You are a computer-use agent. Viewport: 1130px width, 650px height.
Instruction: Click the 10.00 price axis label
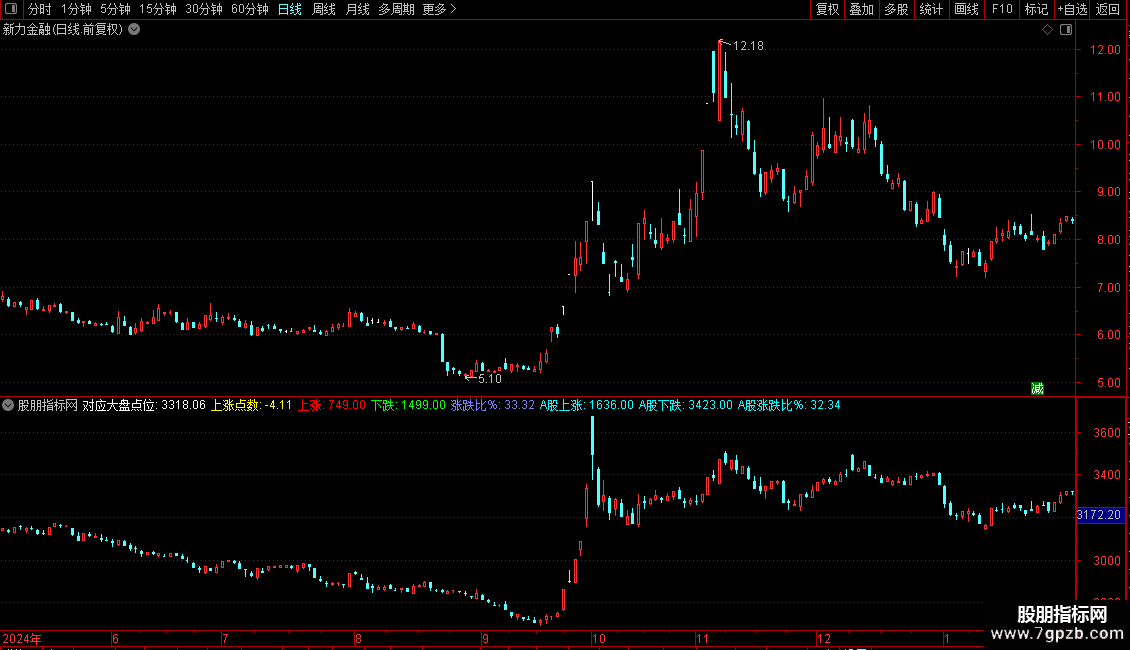[x=1105, y=145]
